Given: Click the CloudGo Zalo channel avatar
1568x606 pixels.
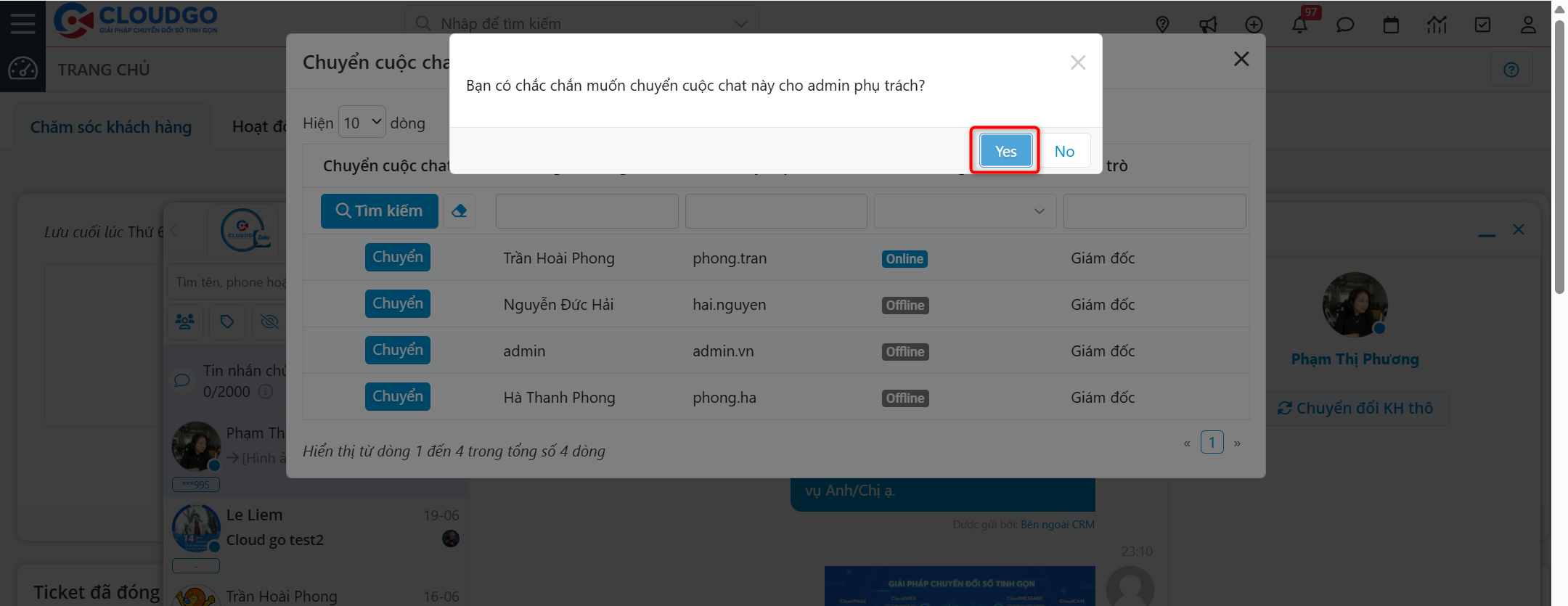Looking at the screenshot, I should pyautogui.click(x=245, y=230).
